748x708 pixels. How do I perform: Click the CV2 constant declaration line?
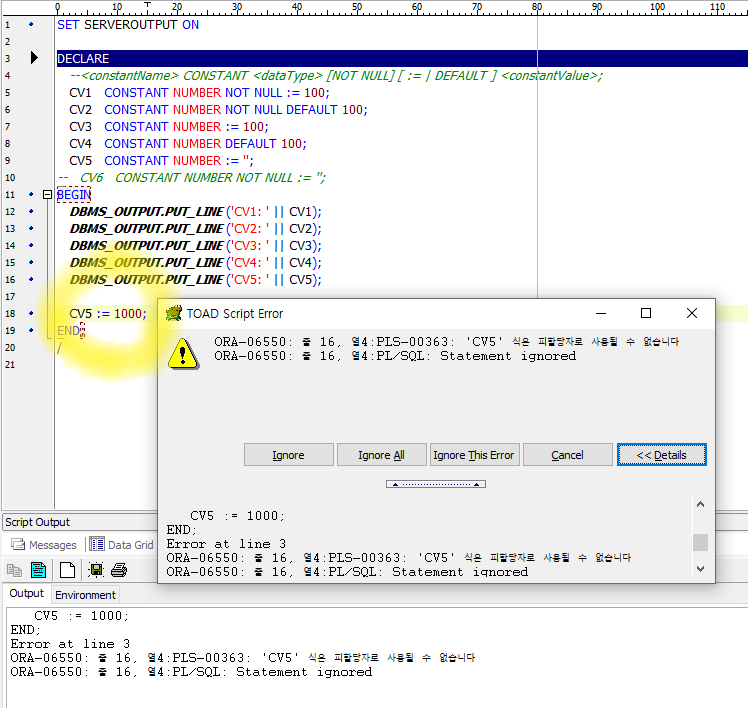pyautogui.click(x=218, y=110)
